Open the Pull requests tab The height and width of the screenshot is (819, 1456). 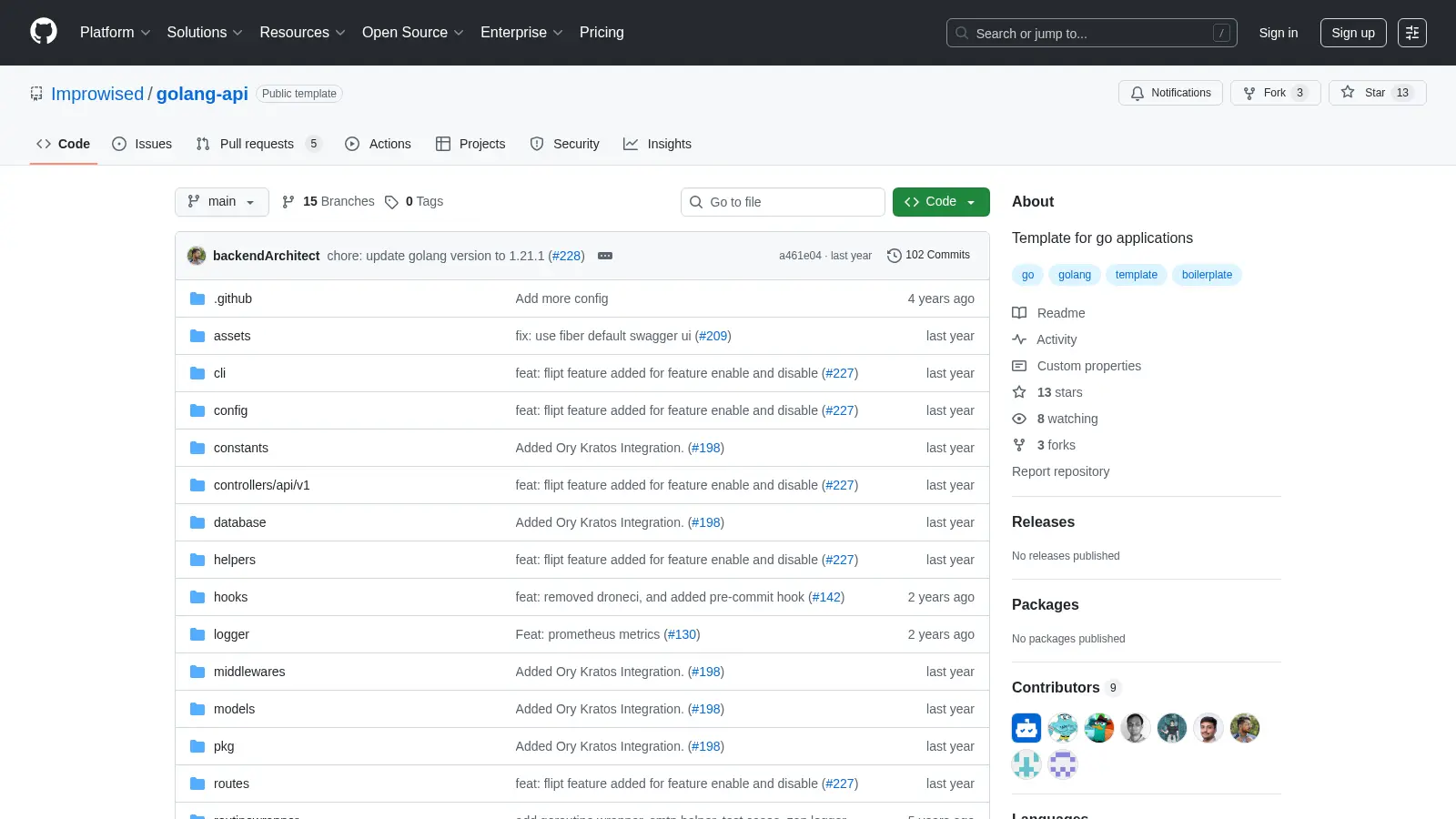tap(258, 144)
